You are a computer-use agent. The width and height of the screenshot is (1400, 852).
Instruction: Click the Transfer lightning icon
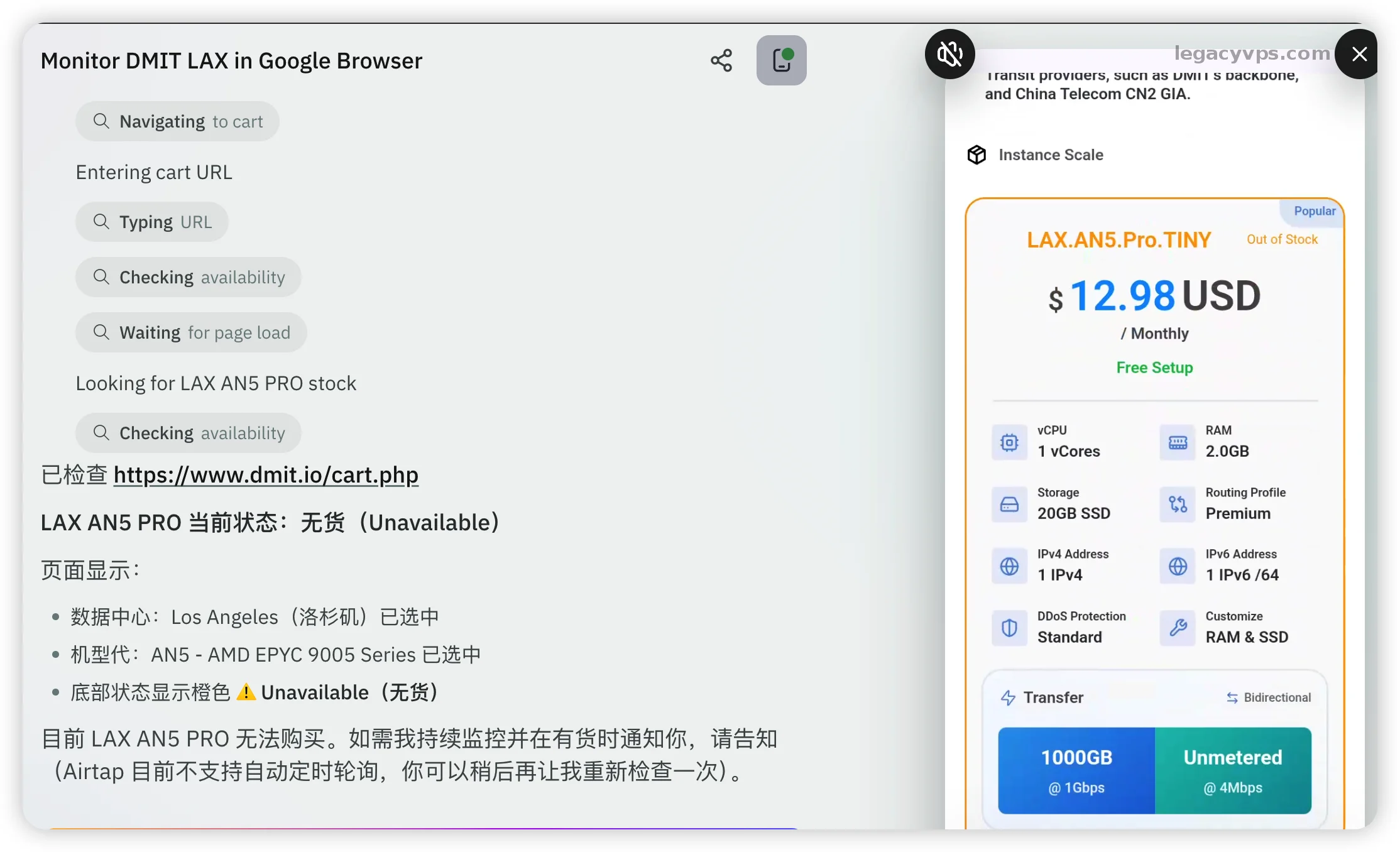[1008, 698]
